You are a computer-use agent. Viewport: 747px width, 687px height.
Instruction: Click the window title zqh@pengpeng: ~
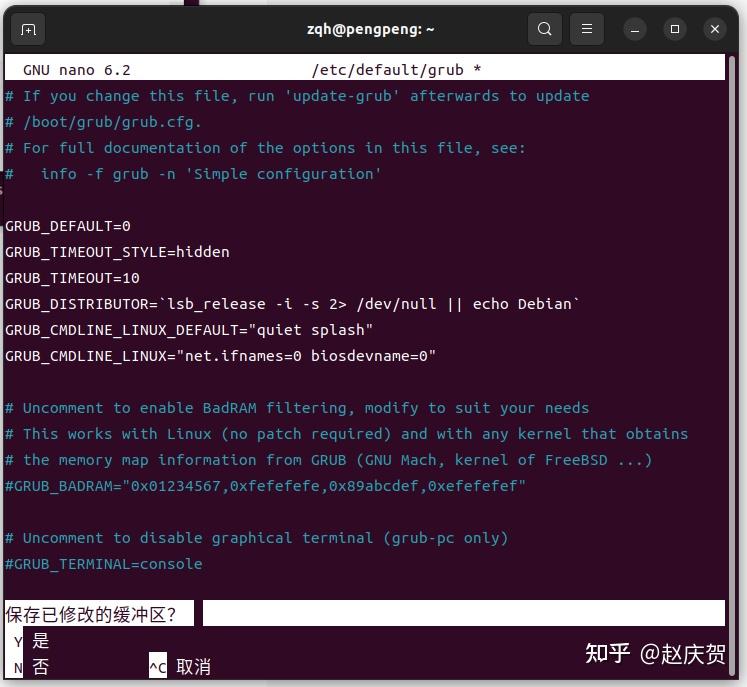click(x=371, y=30)
